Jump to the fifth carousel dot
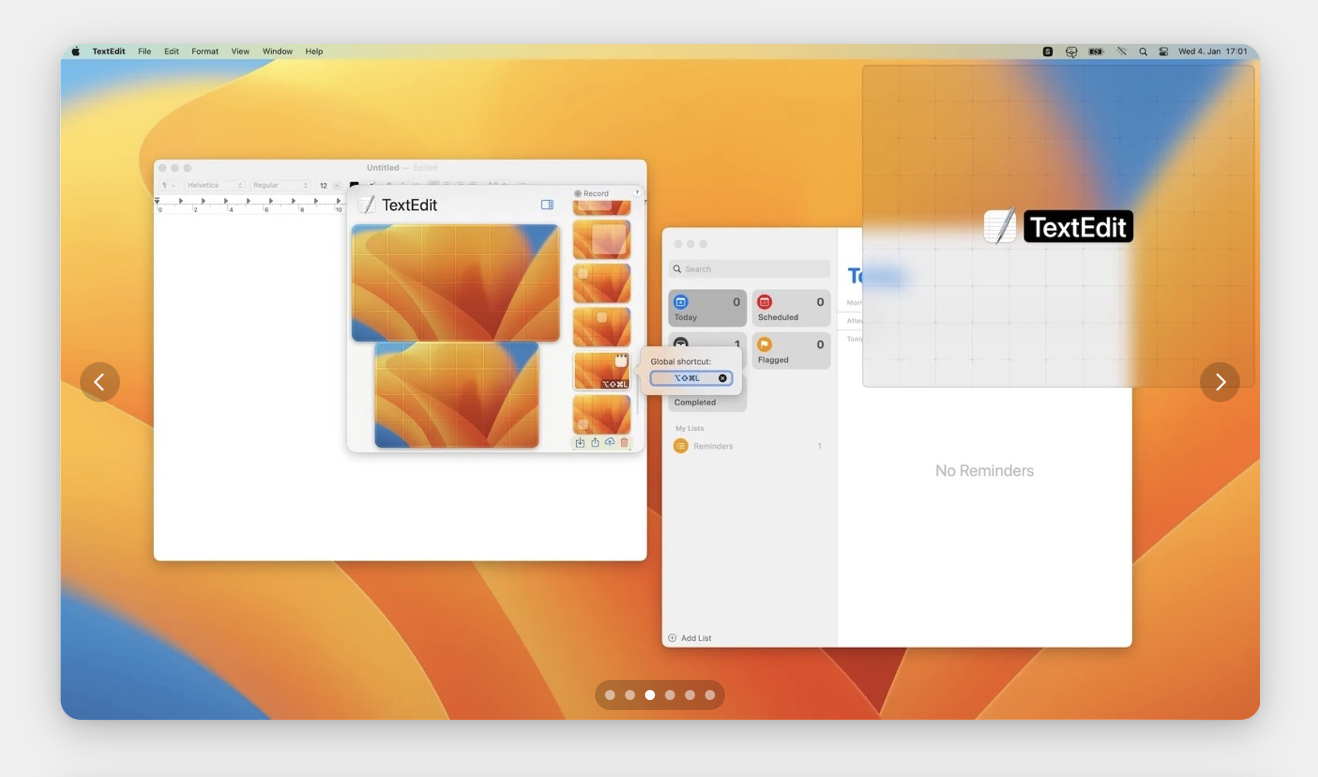 coord(690,695)
